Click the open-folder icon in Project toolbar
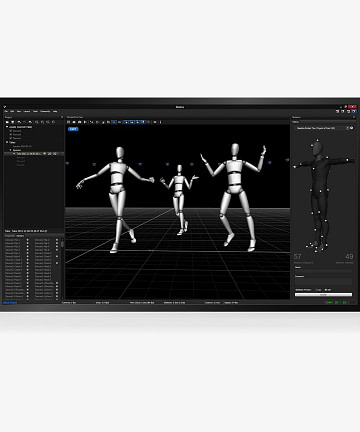Image resolution: width=360 pixels, height=432 pixels. point(7,122)
